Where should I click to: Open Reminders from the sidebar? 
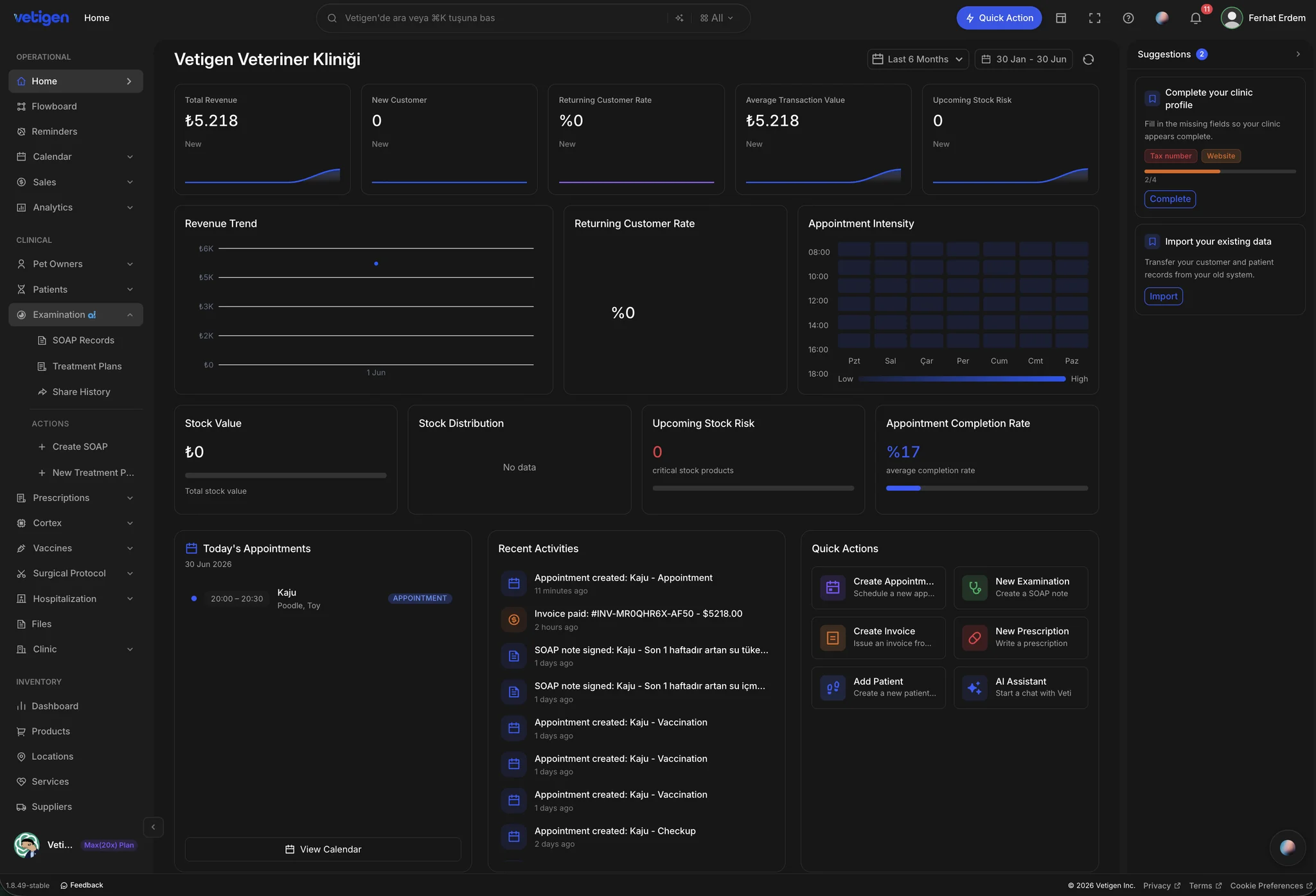pyautogui.click(x=76, y=132)
